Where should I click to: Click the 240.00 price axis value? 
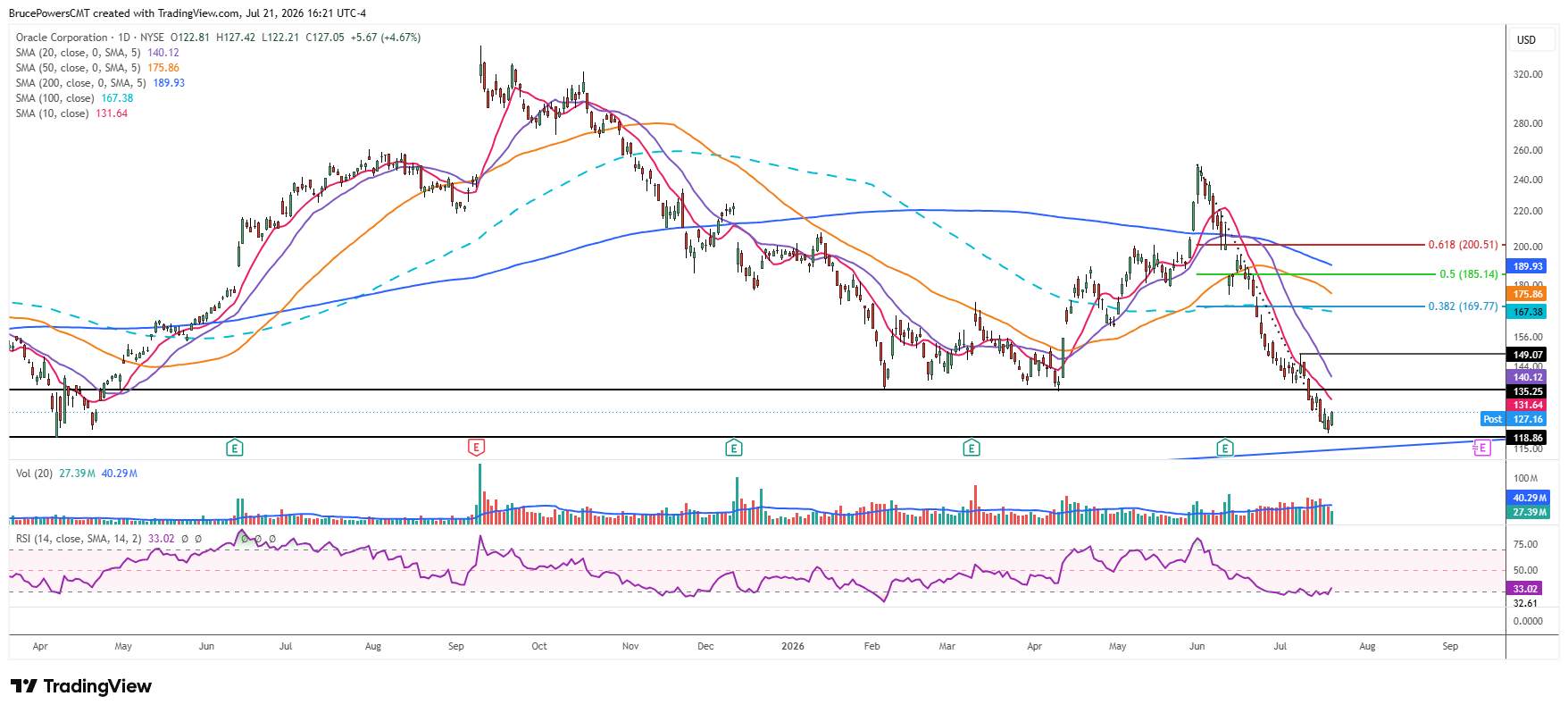(x=1528, y=180)
